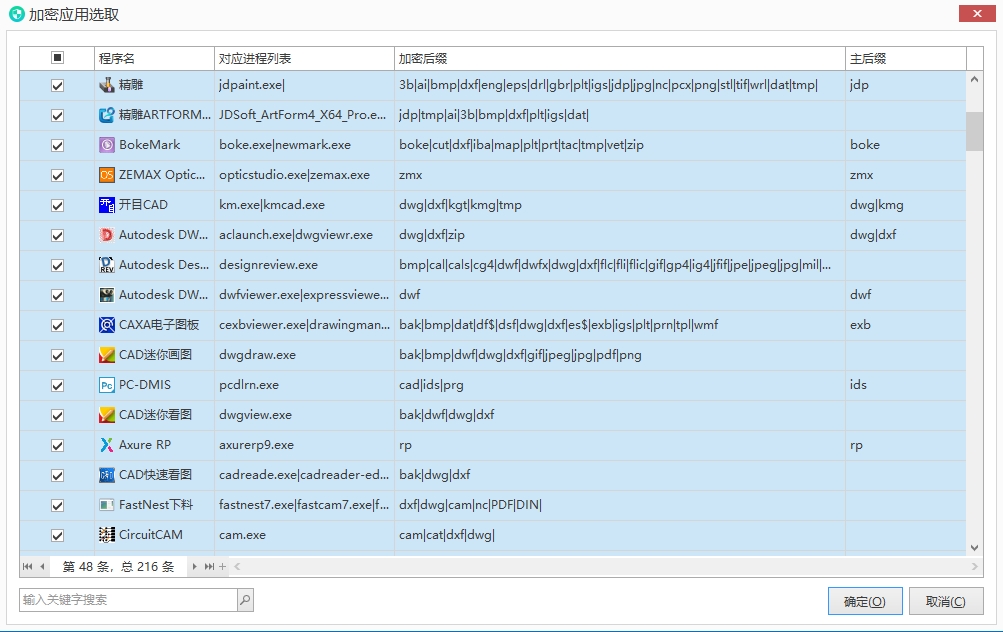Click the 第 48 条, 总 216 条 indicator
Viewport: 1003px width, 632px height.
[x=118, y=567]
